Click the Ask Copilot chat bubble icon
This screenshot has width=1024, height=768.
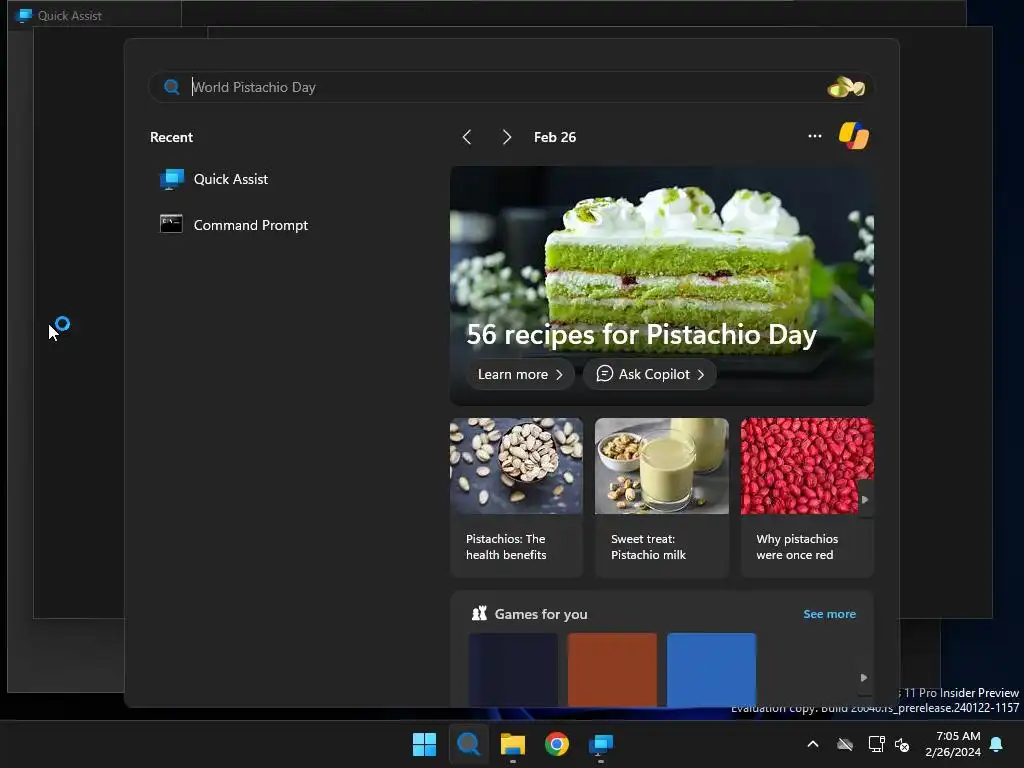point(605,374)
